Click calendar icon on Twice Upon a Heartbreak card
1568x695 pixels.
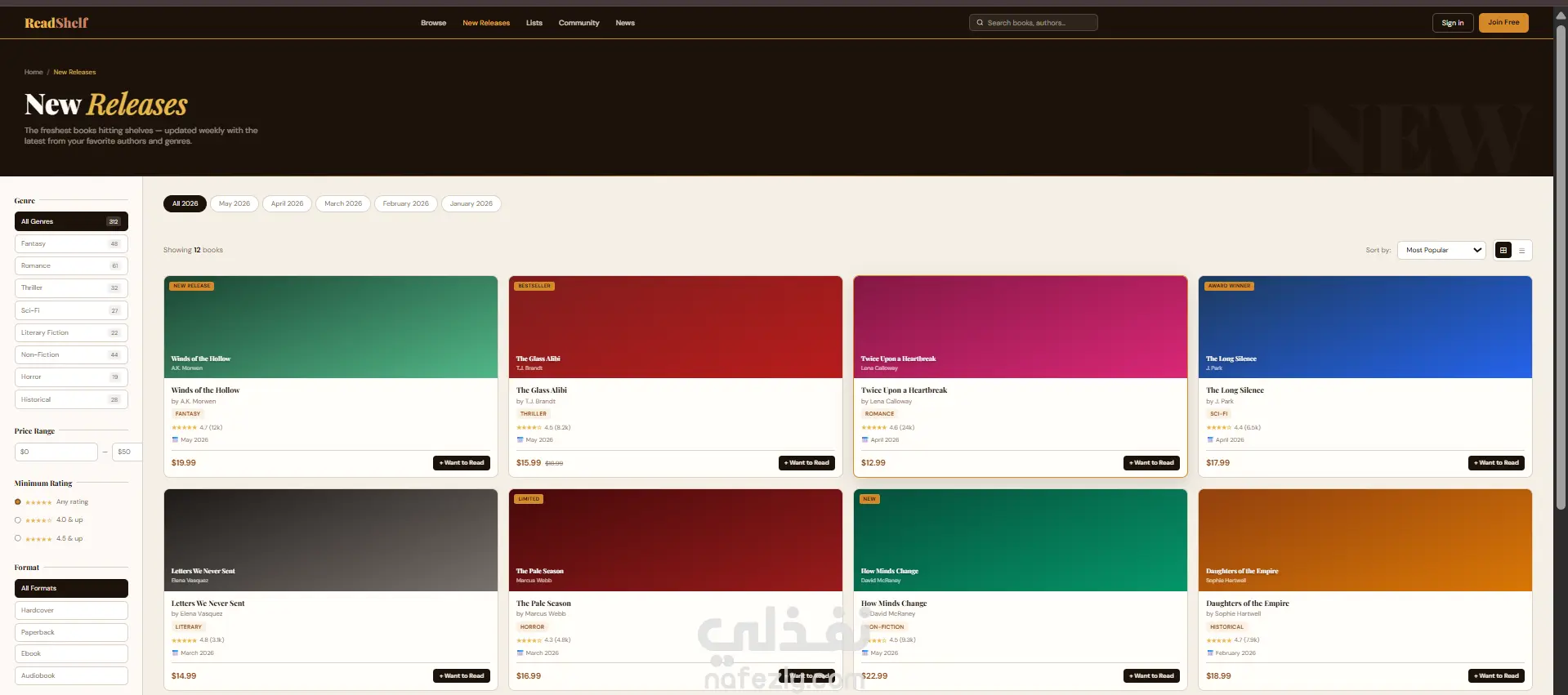(x=864, y=440)
